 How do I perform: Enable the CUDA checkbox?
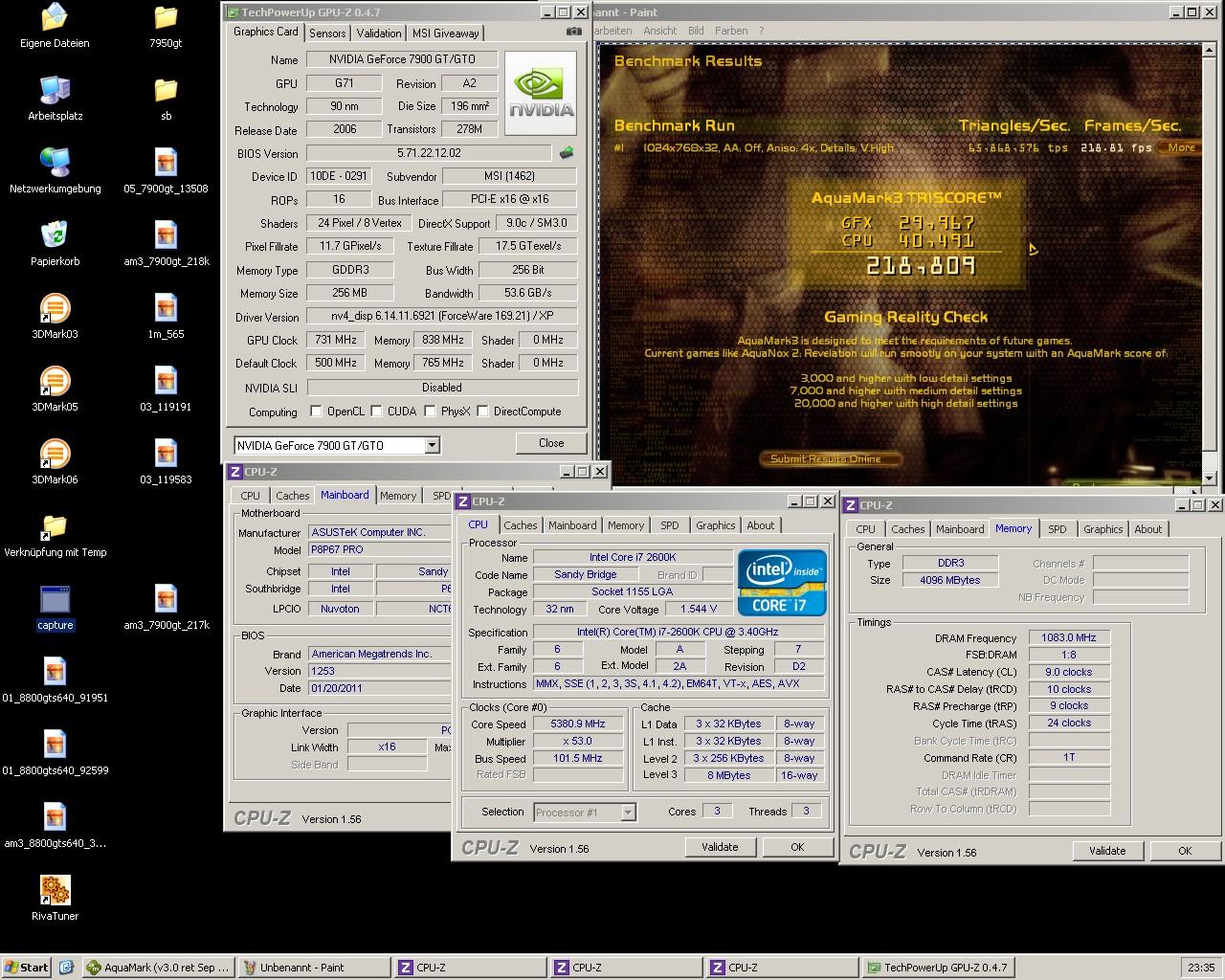[x=377, y=412]
